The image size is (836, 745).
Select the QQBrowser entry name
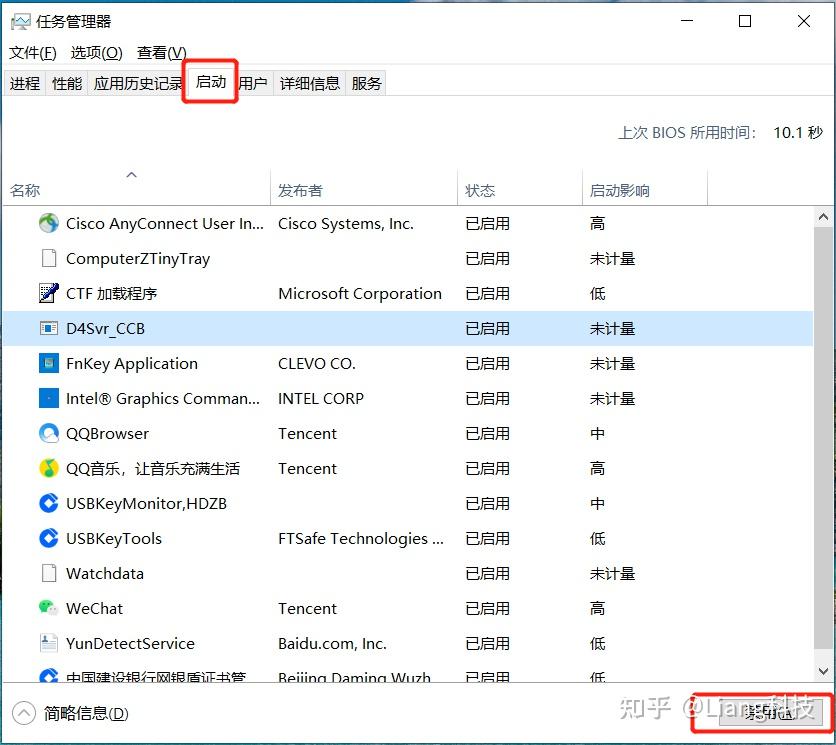[107, 434]
